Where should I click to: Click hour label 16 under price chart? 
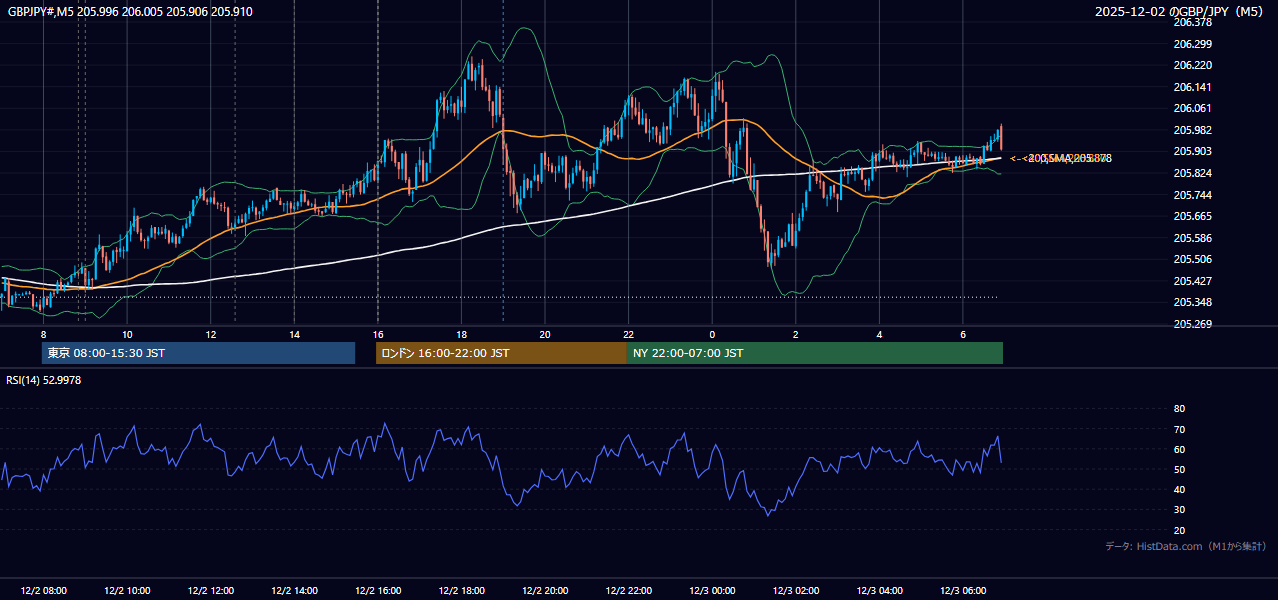[378, 334]
